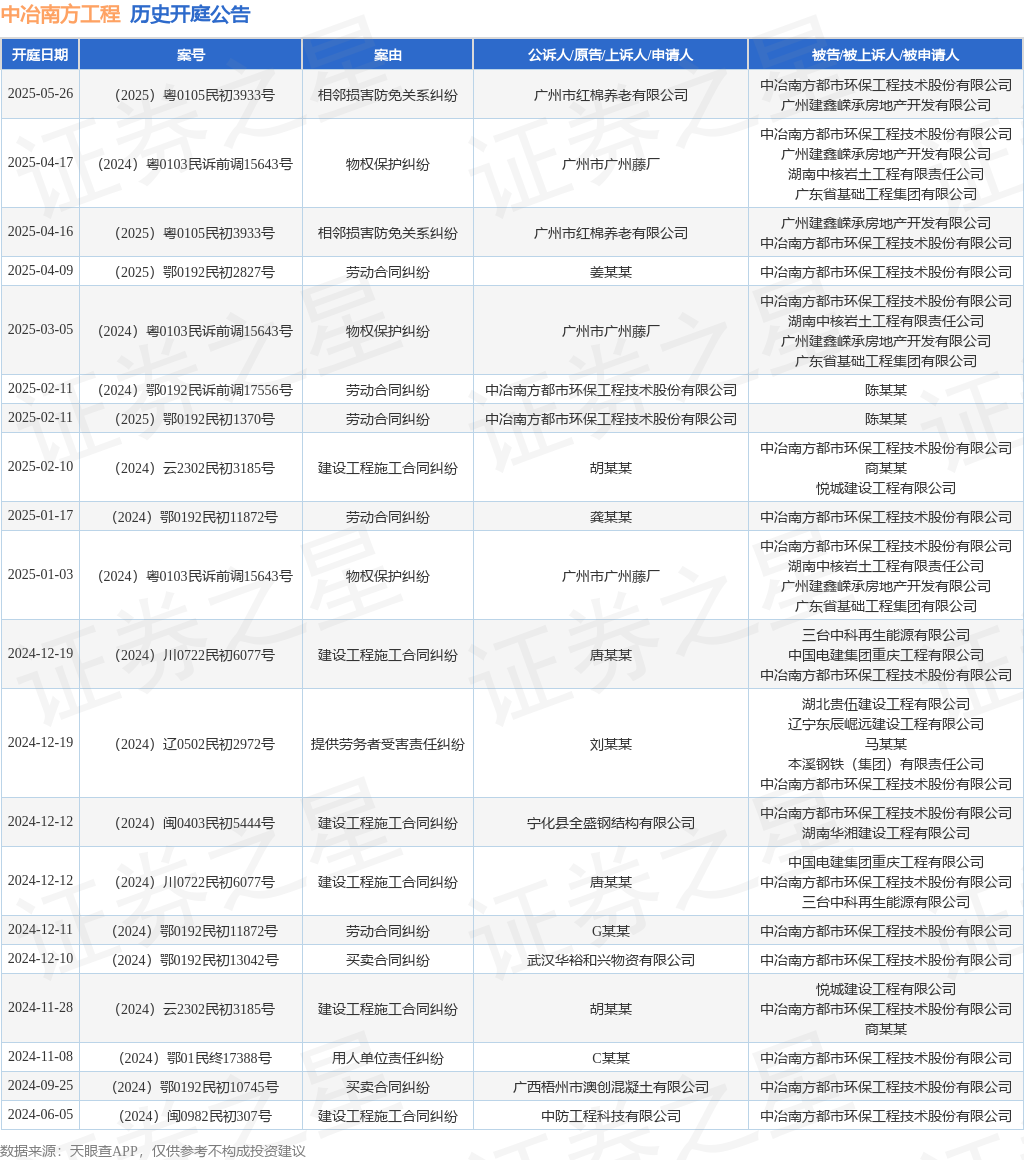Image resolution: width=1024 pixels, height=1160 pixels.
Task: Click 用人单位责任纠纷 case cause
Action: pos(388,1059)
